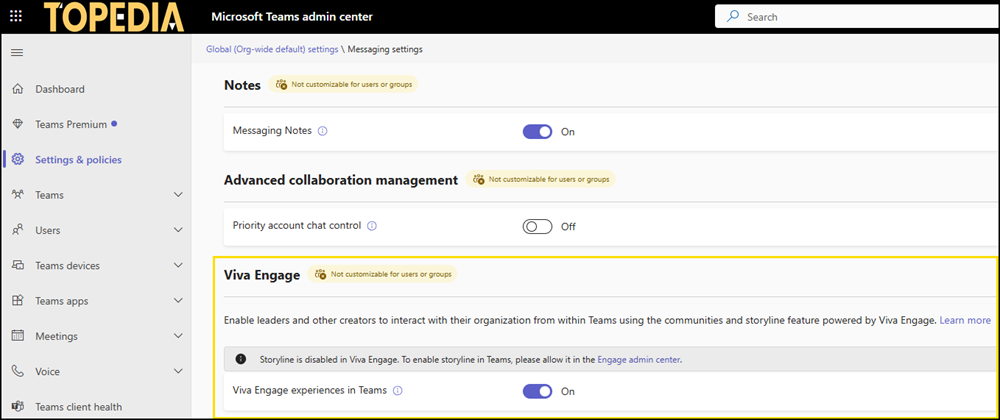
Task: Click the Teams people icon in sidebar
Action: [x=18, y=195]
